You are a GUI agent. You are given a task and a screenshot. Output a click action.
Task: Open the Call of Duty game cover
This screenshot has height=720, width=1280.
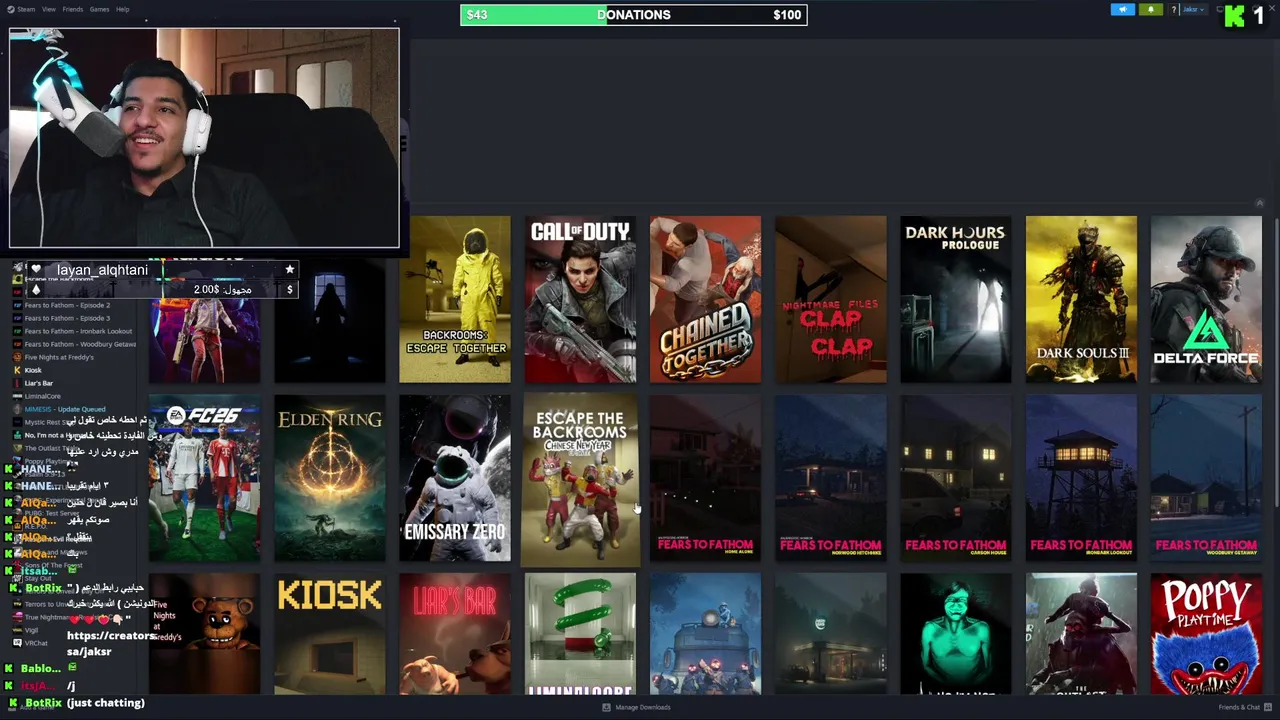tap(580, 299)
